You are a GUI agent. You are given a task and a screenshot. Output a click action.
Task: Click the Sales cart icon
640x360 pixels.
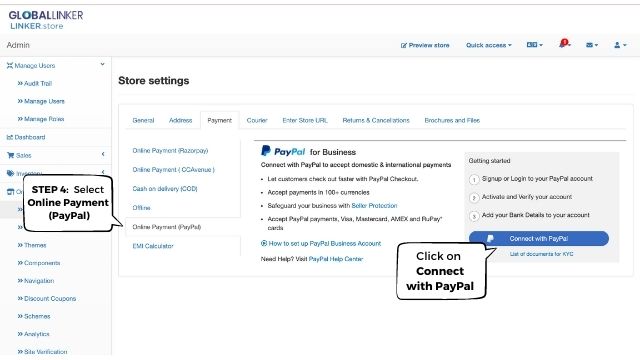[x=11, y=155]
